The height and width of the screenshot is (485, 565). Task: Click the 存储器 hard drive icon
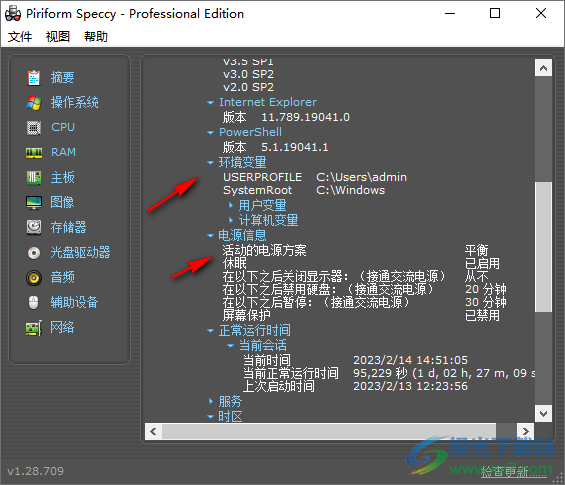[x=34, y=227]
